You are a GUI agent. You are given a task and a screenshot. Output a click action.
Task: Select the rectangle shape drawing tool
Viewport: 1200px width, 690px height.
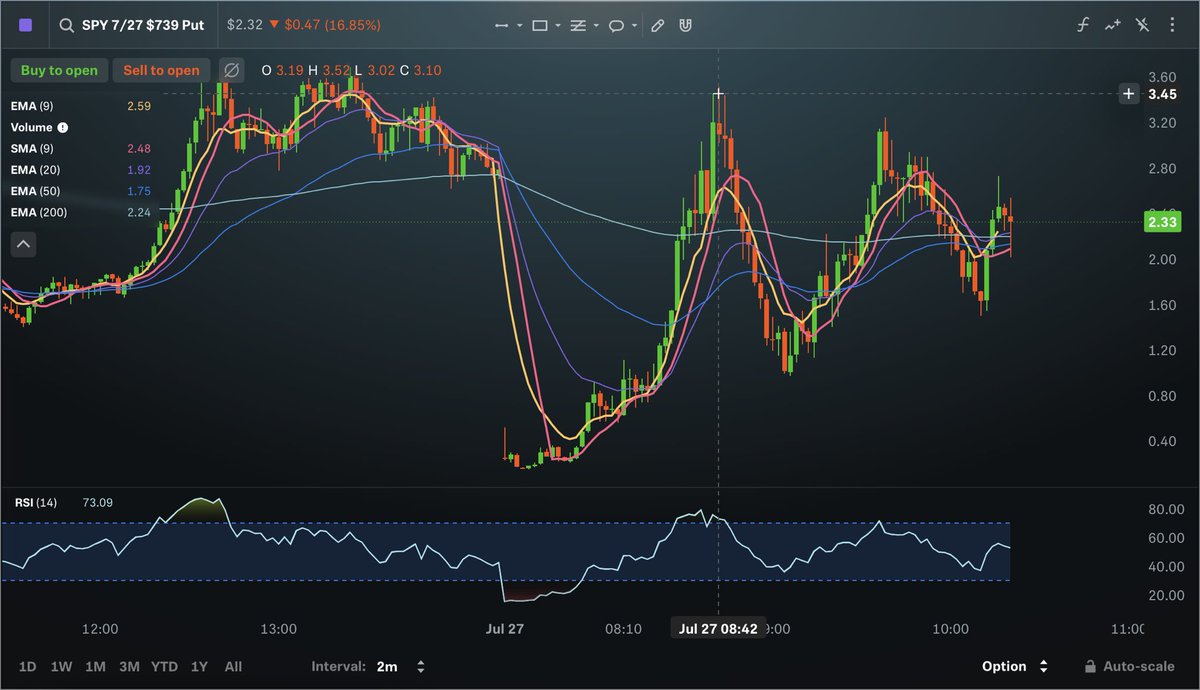click(x=540, y=26)
